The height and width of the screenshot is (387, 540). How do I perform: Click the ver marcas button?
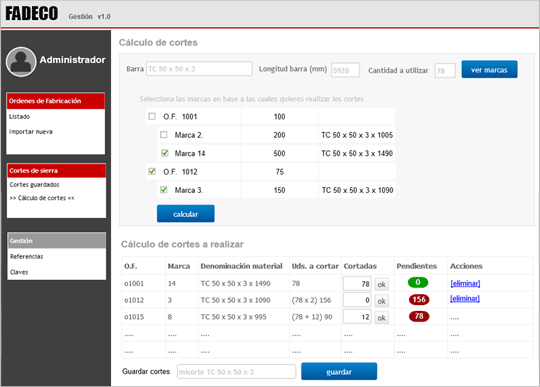pos(489,70)
